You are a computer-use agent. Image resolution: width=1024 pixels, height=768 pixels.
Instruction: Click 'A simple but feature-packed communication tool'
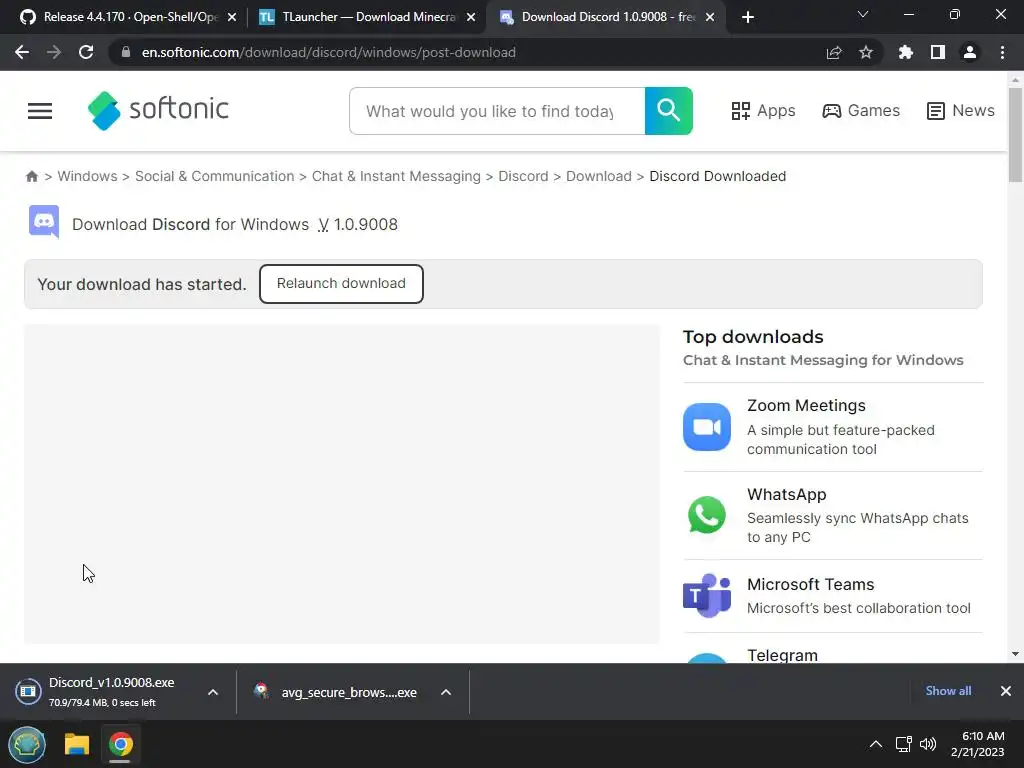[840, 440]
